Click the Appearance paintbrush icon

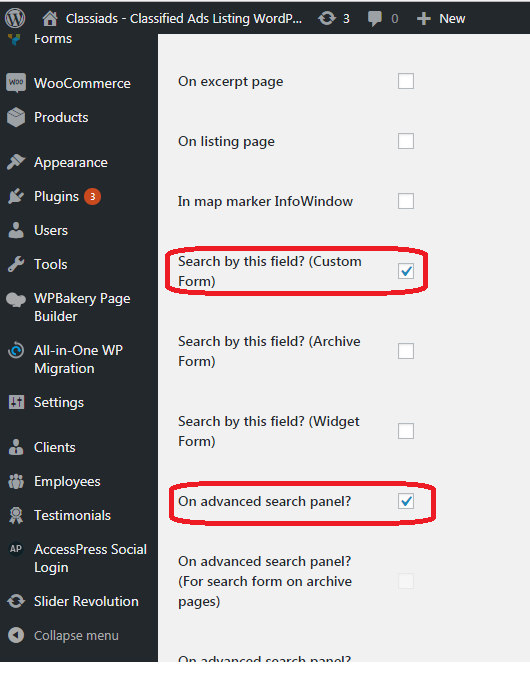(16, 162)
